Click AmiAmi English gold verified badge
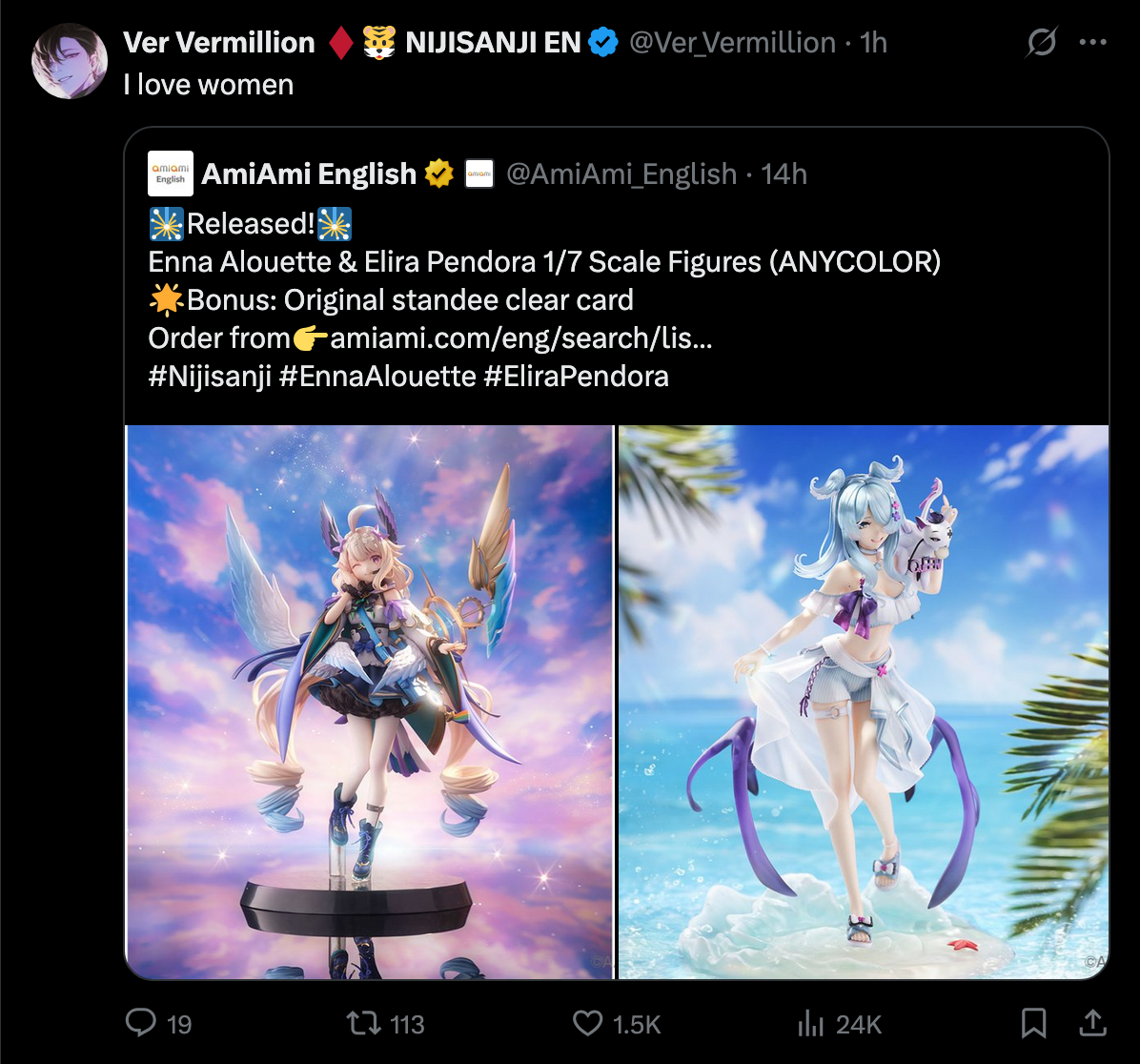Image resolution: width=1140 pixels, height=1064 pixels. coord(439,174)
